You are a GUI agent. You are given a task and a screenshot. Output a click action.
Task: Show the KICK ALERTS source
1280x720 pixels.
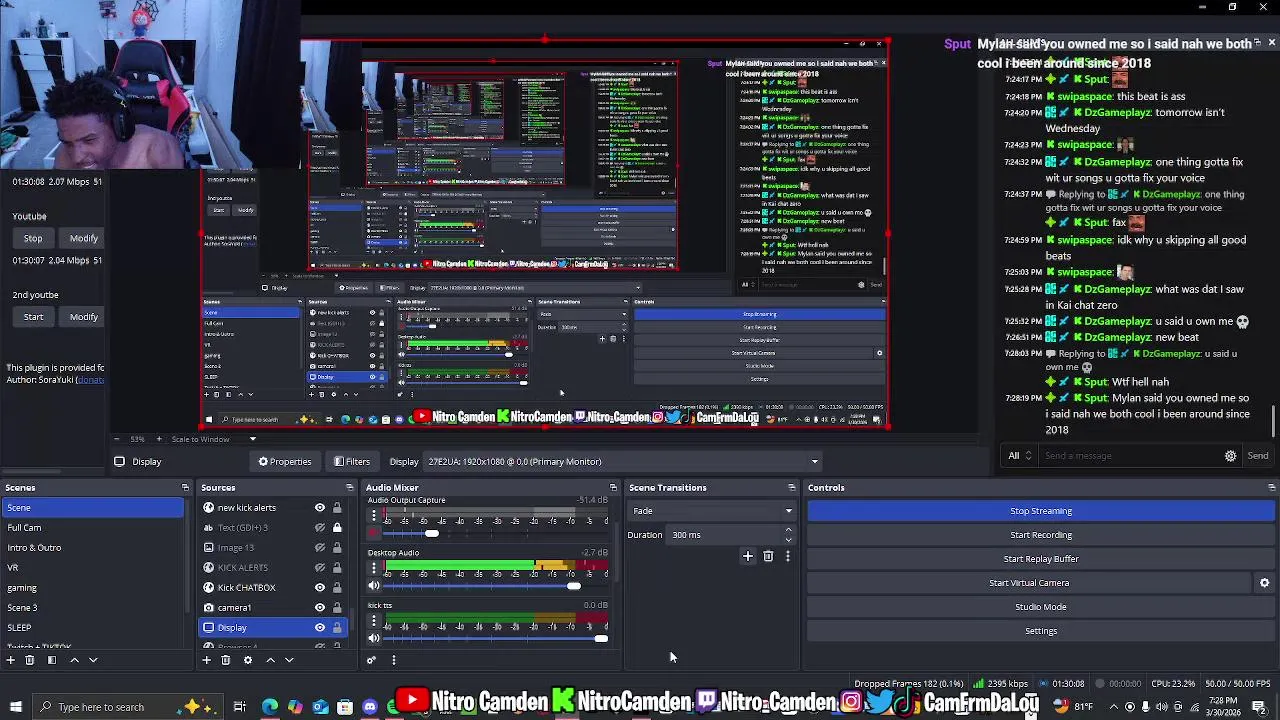320,568
